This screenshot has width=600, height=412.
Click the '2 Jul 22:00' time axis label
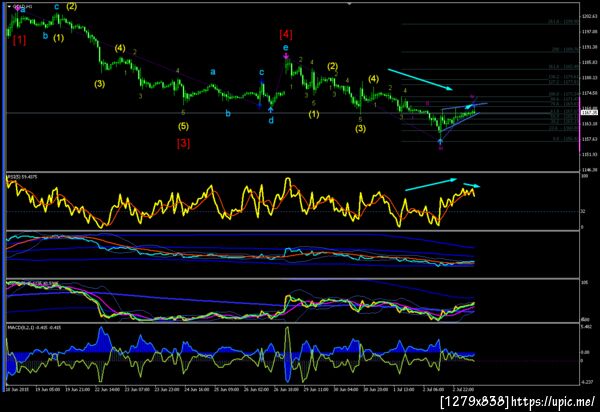pyautogui.click(x=463, y=389)
